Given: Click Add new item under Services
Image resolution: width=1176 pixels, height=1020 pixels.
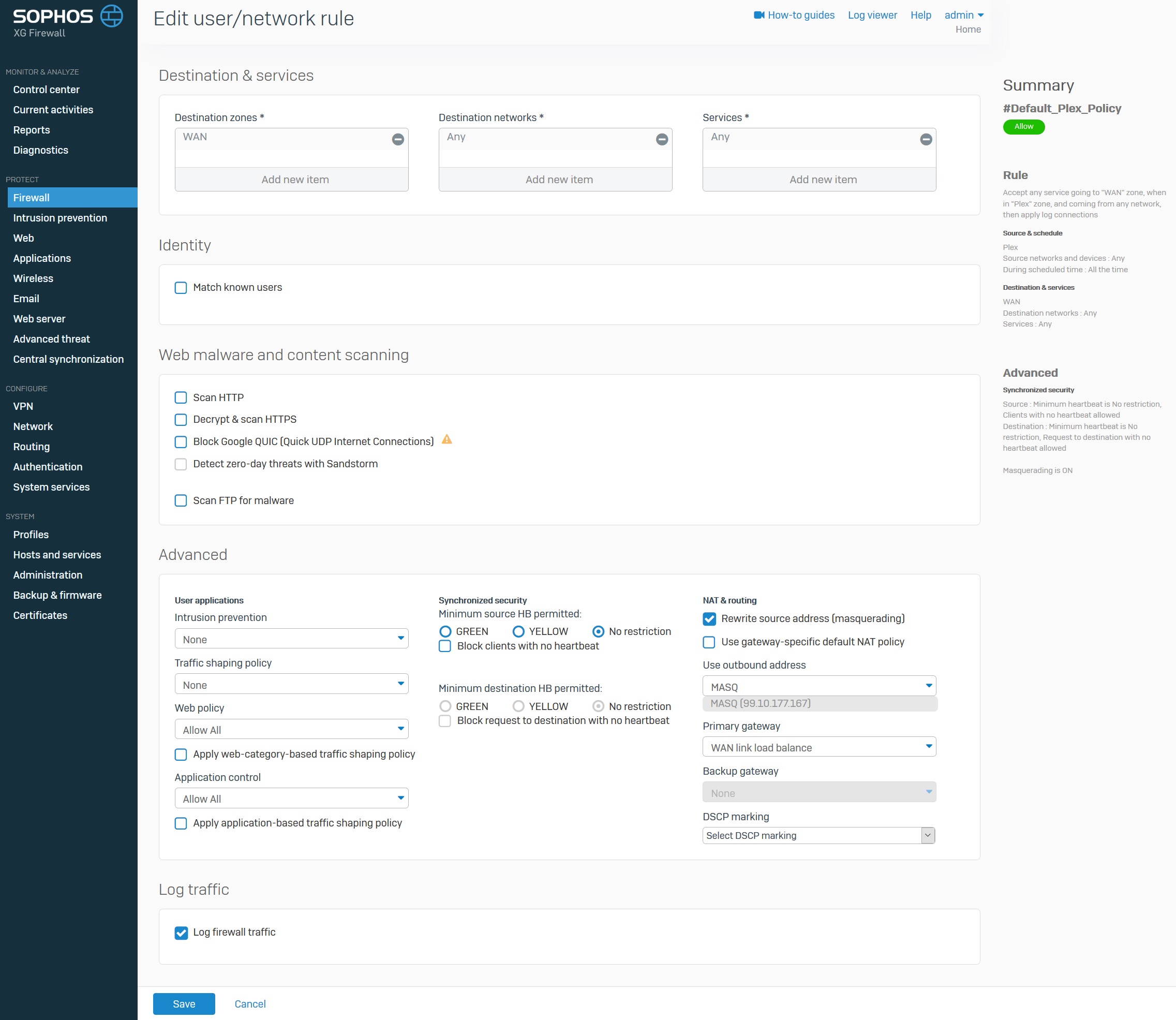Looking at the screenshot, I should (x=822, y=179).
